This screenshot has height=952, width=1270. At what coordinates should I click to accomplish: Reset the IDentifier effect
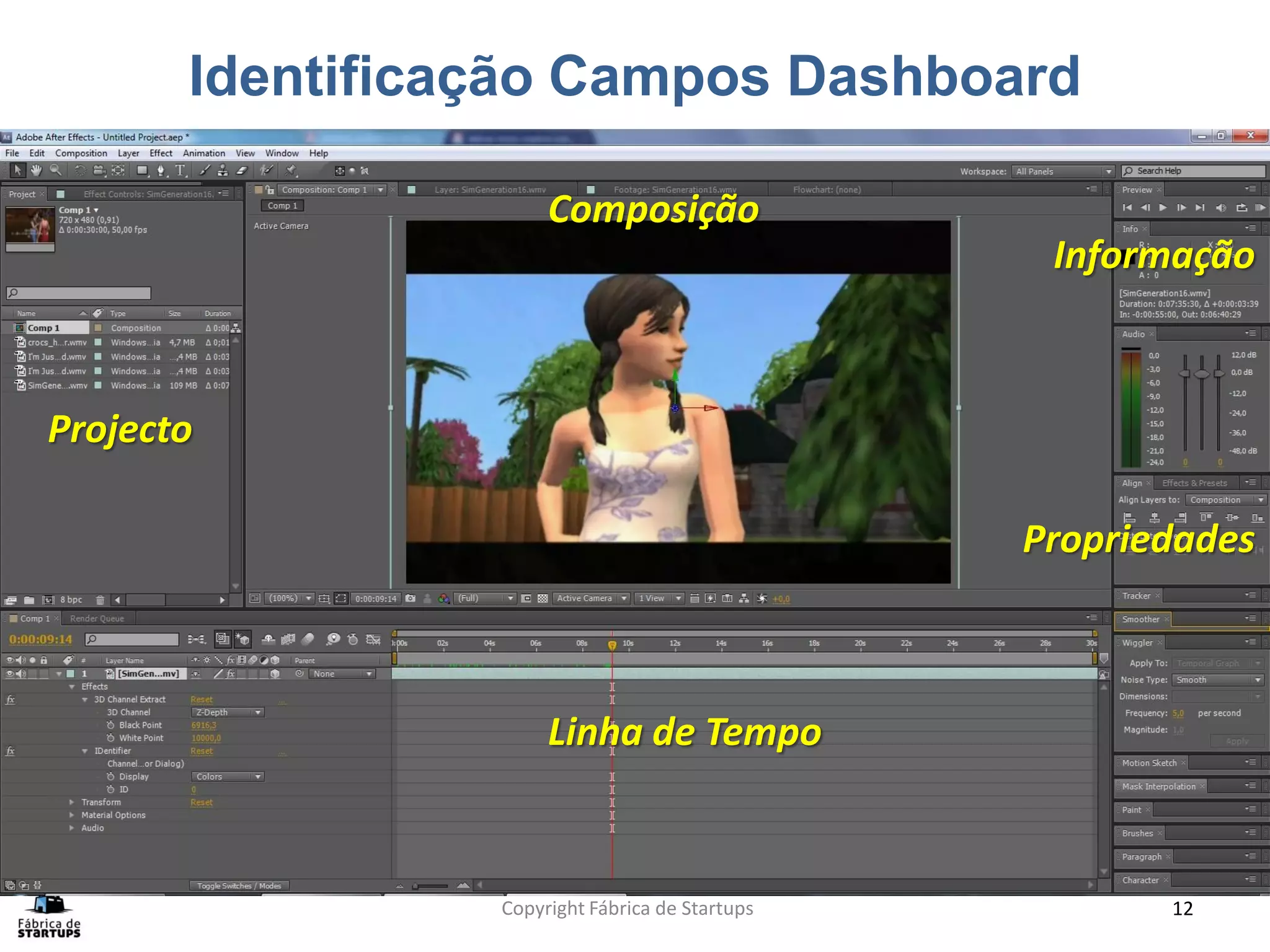click(202, 751)
